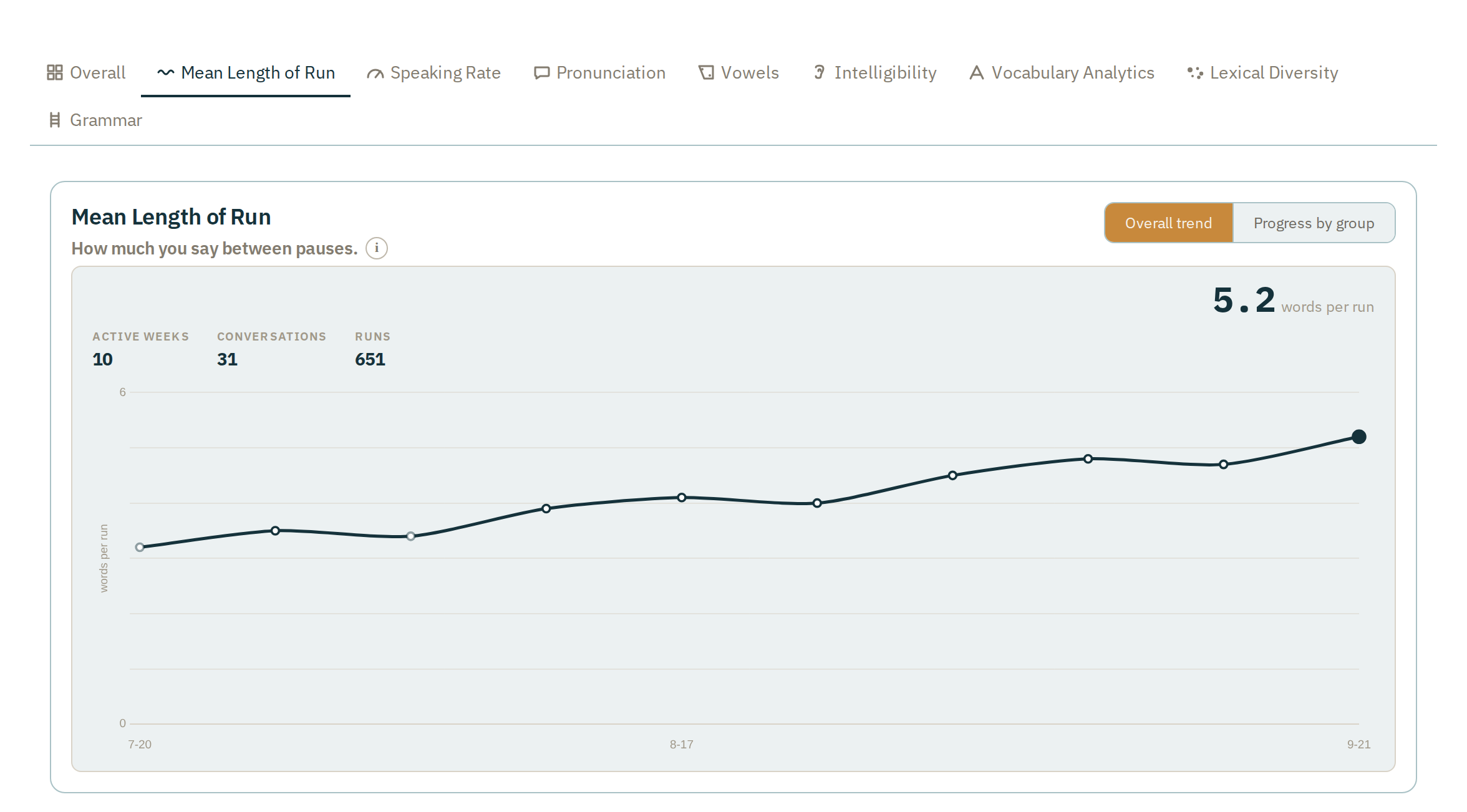Click the 8-17 data point on the line

point(682,498)
